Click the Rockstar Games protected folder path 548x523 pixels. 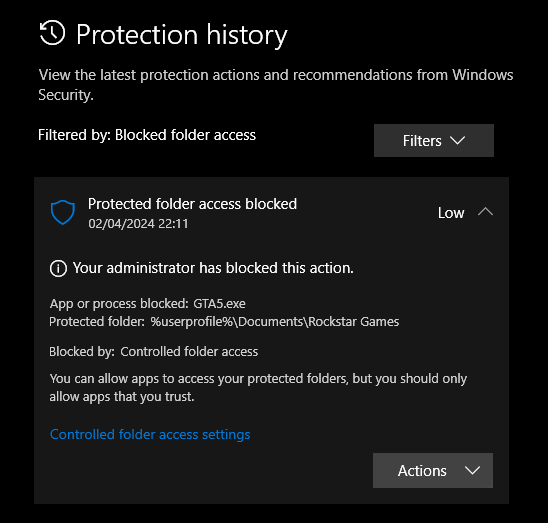click(x=275, y=322)
